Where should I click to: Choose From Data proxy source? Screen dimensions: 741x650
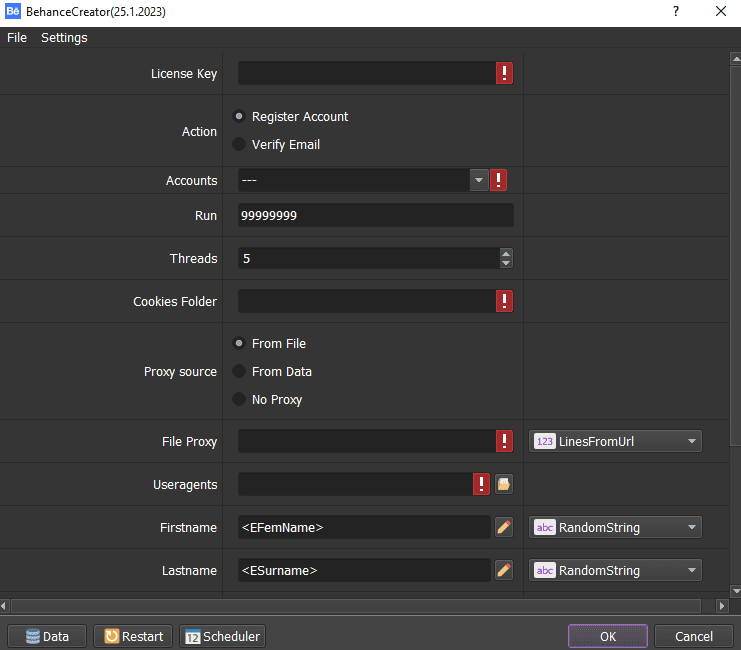click(x=239, y=372)
